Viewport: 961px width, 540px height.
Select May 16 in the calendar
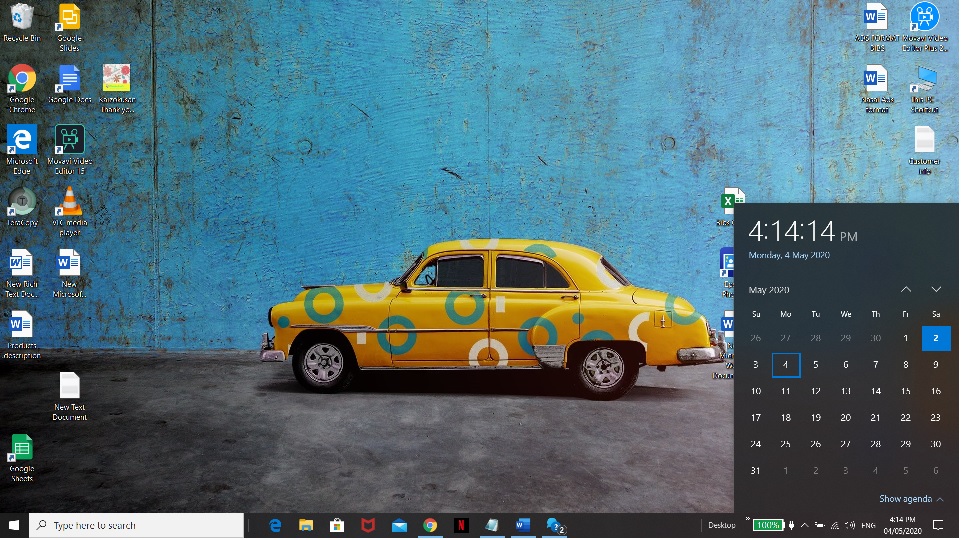(x=936, y=392)
